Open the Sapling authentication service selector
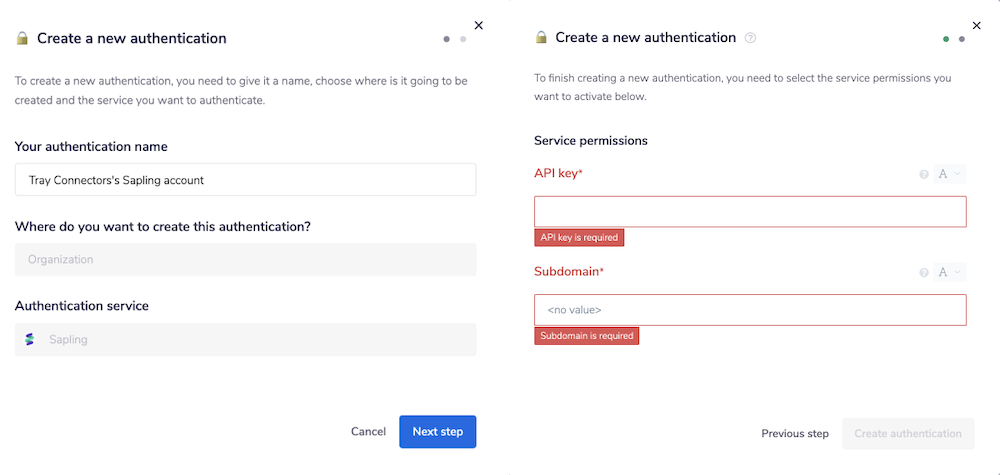1000x475 pixels. pos(245,340)
